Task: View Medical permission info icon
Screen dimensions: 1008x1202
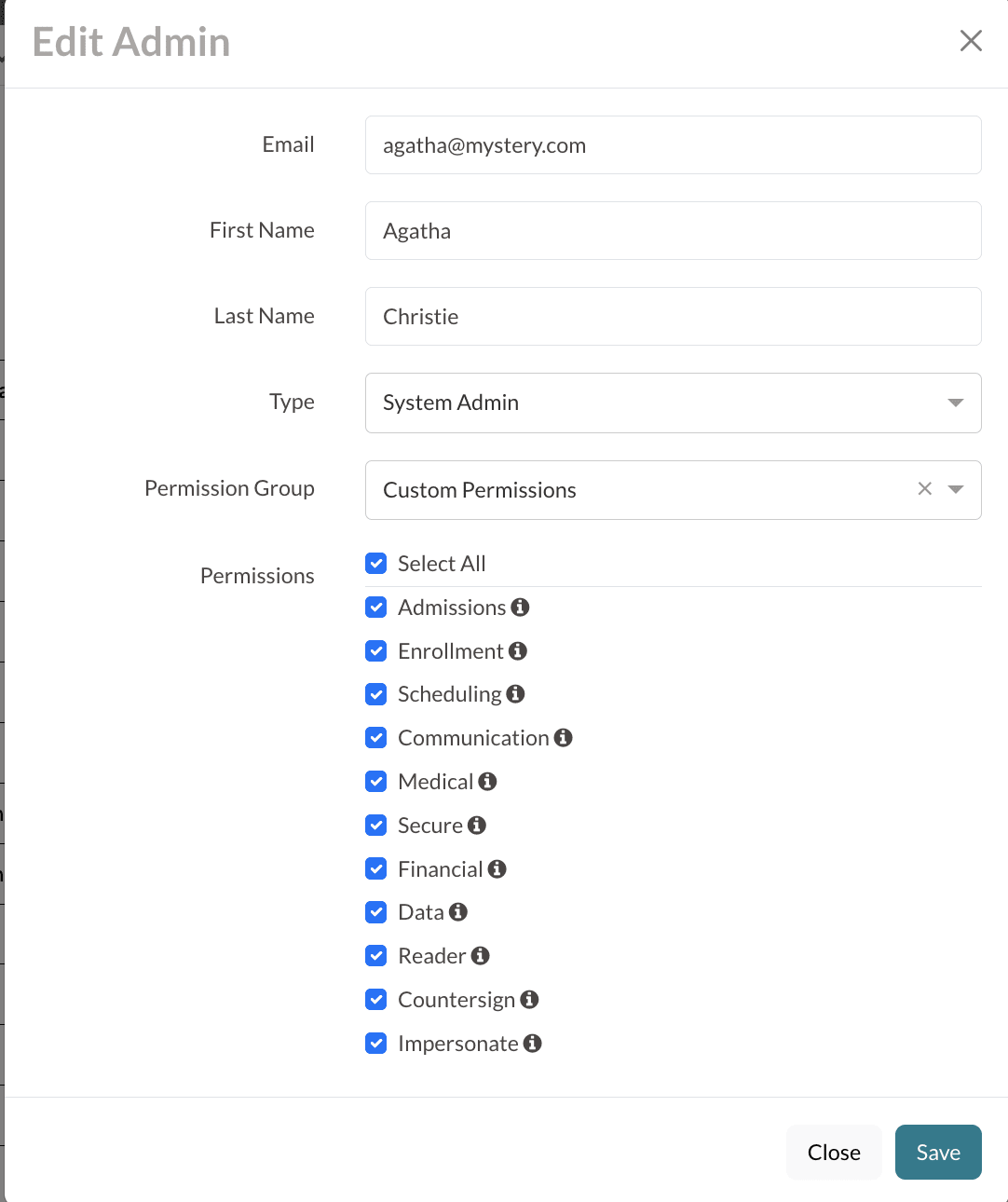Action: [x=487, y=782]
